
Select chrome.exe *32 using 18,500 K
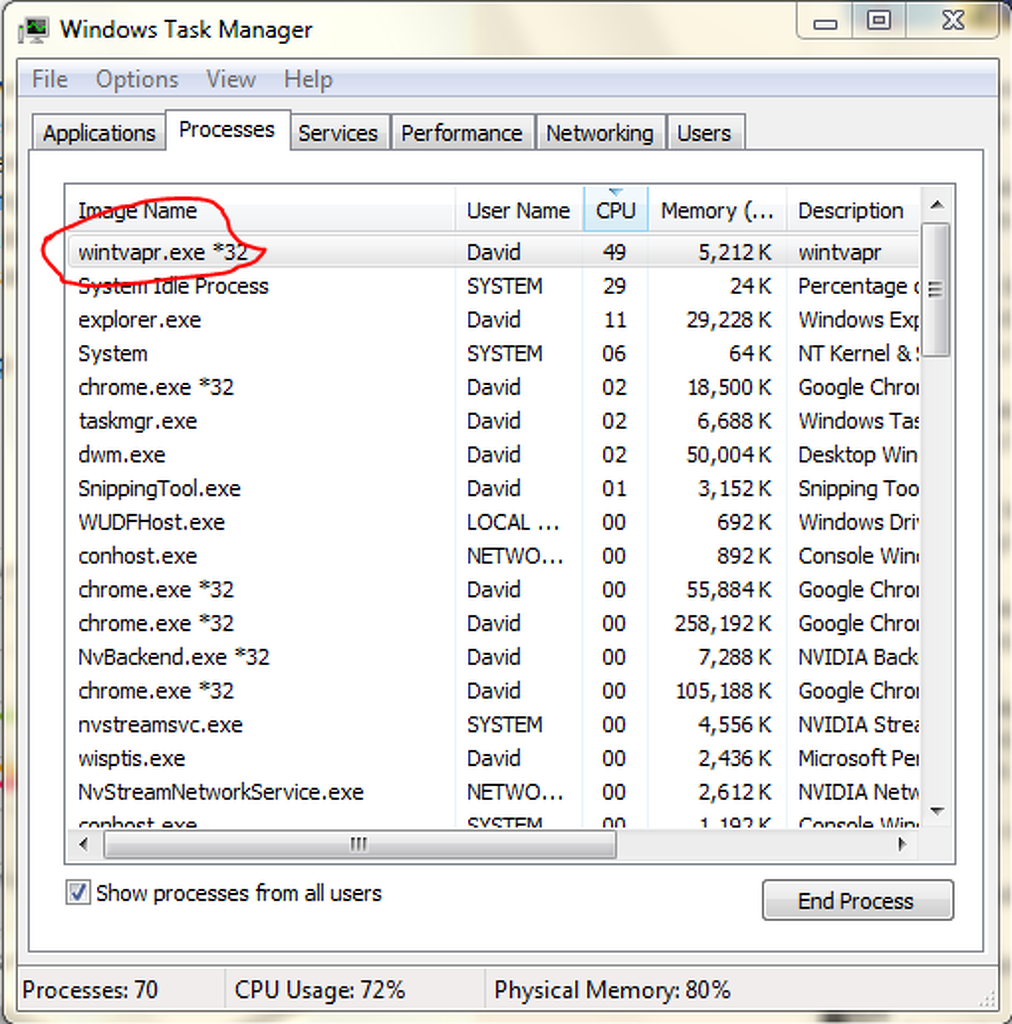(x=493, y=387)
